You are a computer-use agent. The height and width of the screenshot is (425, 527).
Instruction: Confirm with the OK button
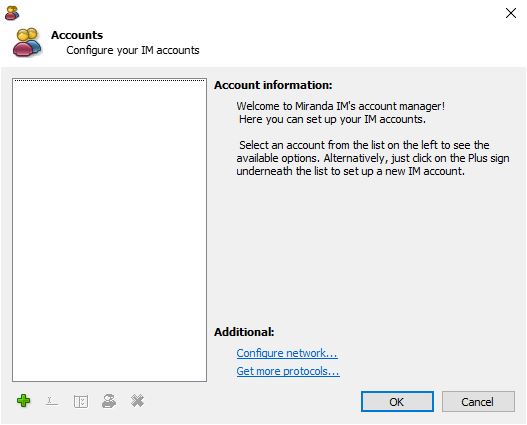point(397,401)
